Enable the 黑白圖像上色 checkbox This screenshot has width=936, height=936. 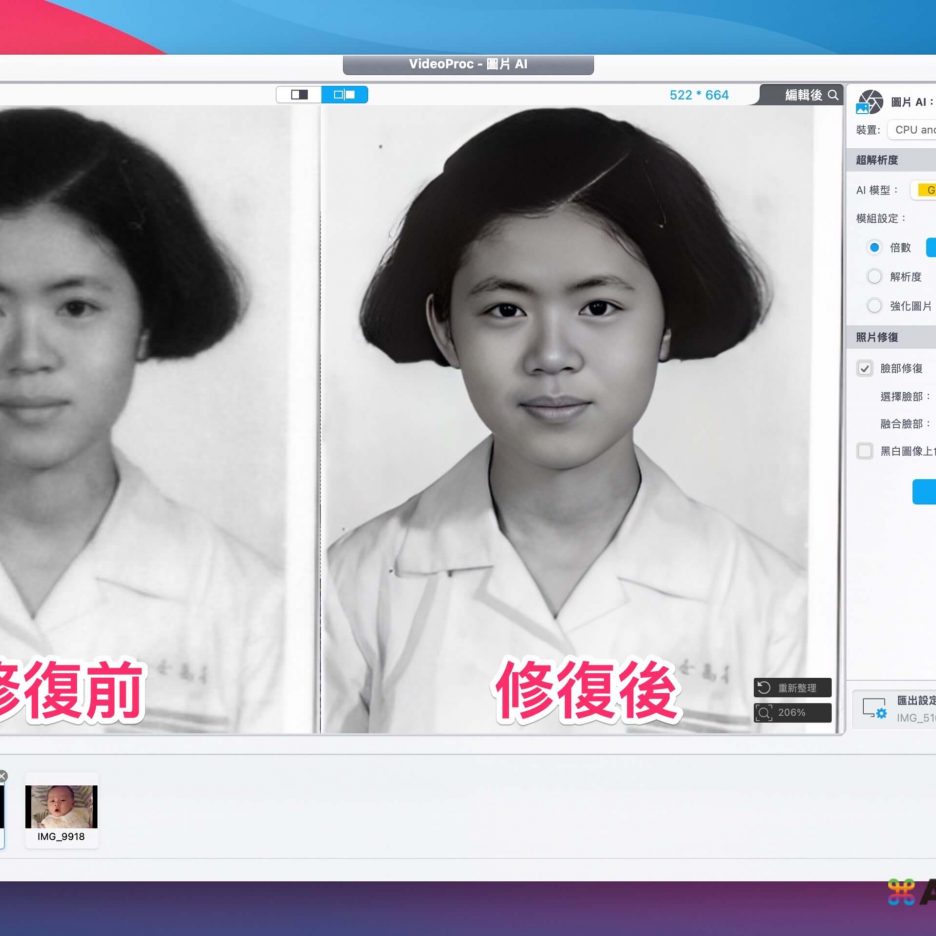865,451
